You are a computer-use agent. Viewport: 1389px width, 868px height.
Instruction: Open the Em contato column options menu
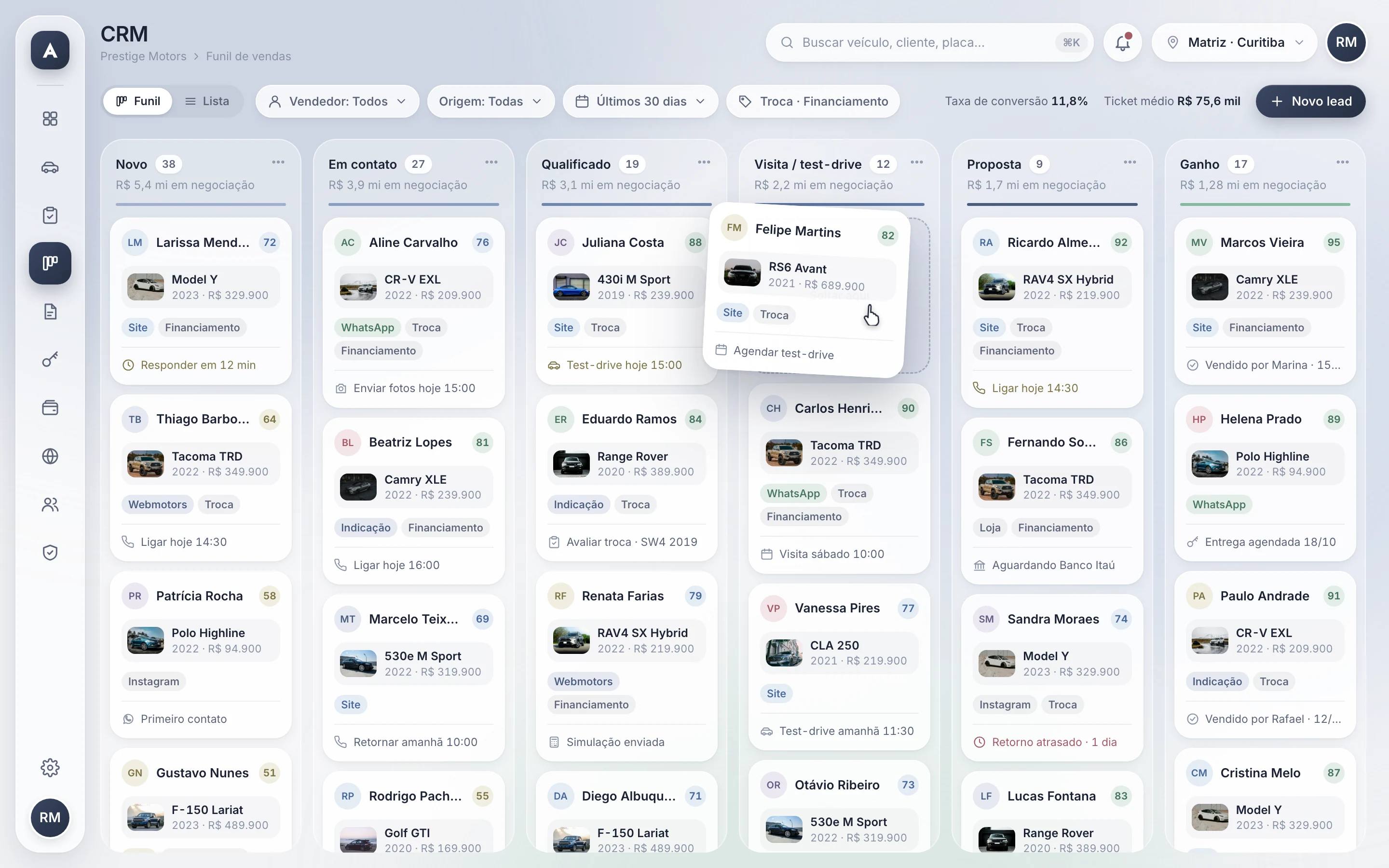click(491, 163)
